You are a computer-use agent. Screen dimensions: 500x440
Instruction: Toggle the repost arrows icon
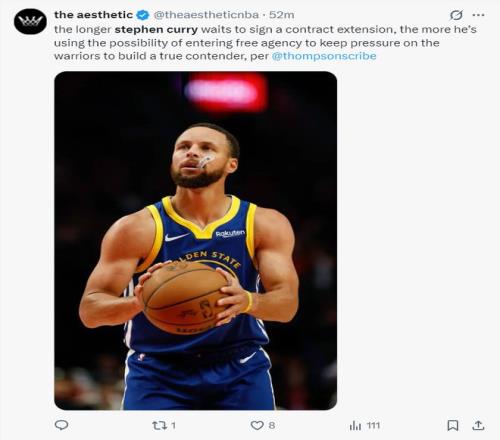click(x=159, y=425)
